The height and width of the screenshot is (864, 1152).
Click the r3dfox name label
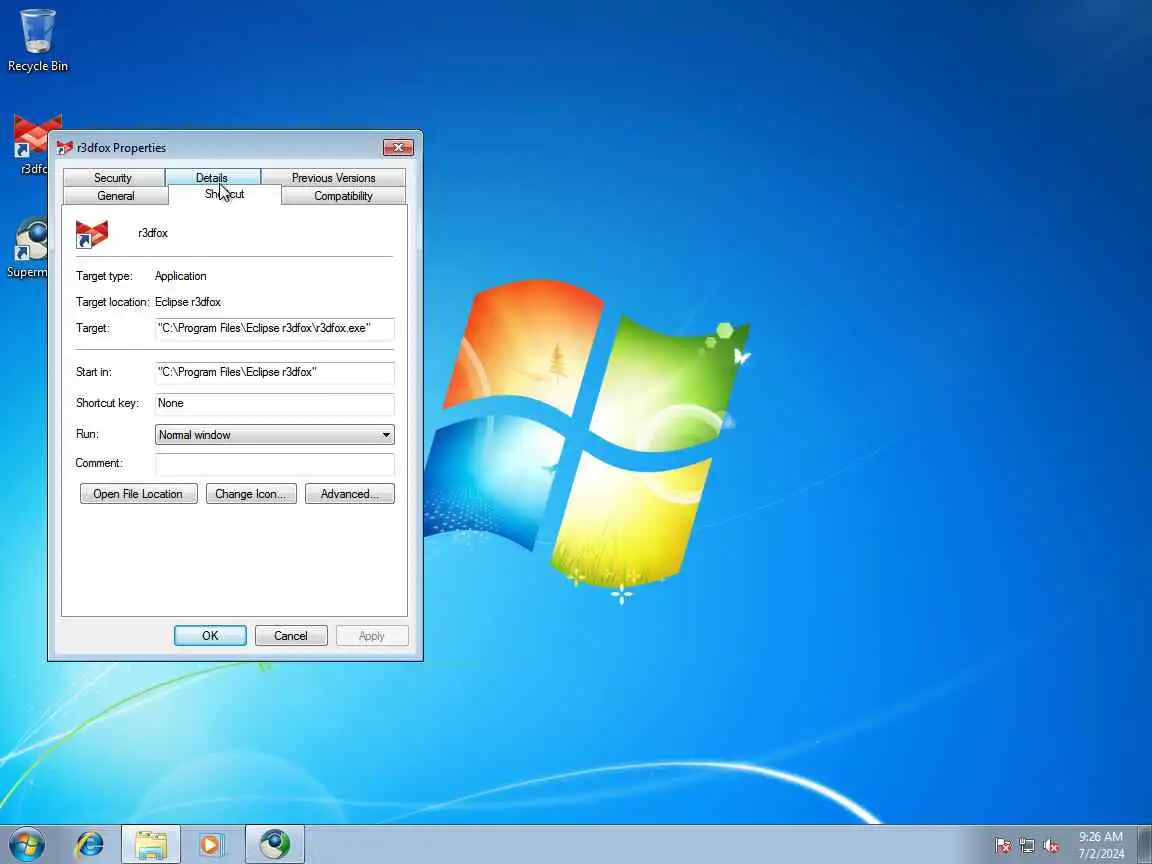click(153, 233)
